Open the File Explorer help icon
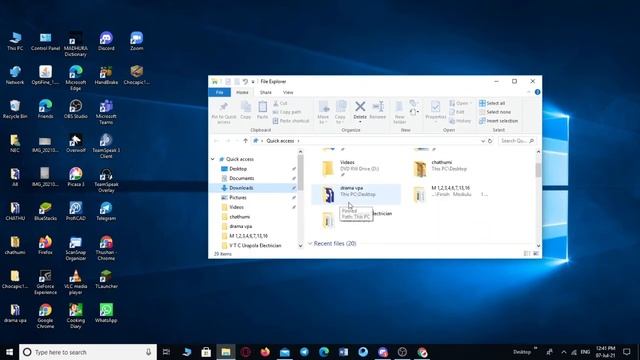 538,92
